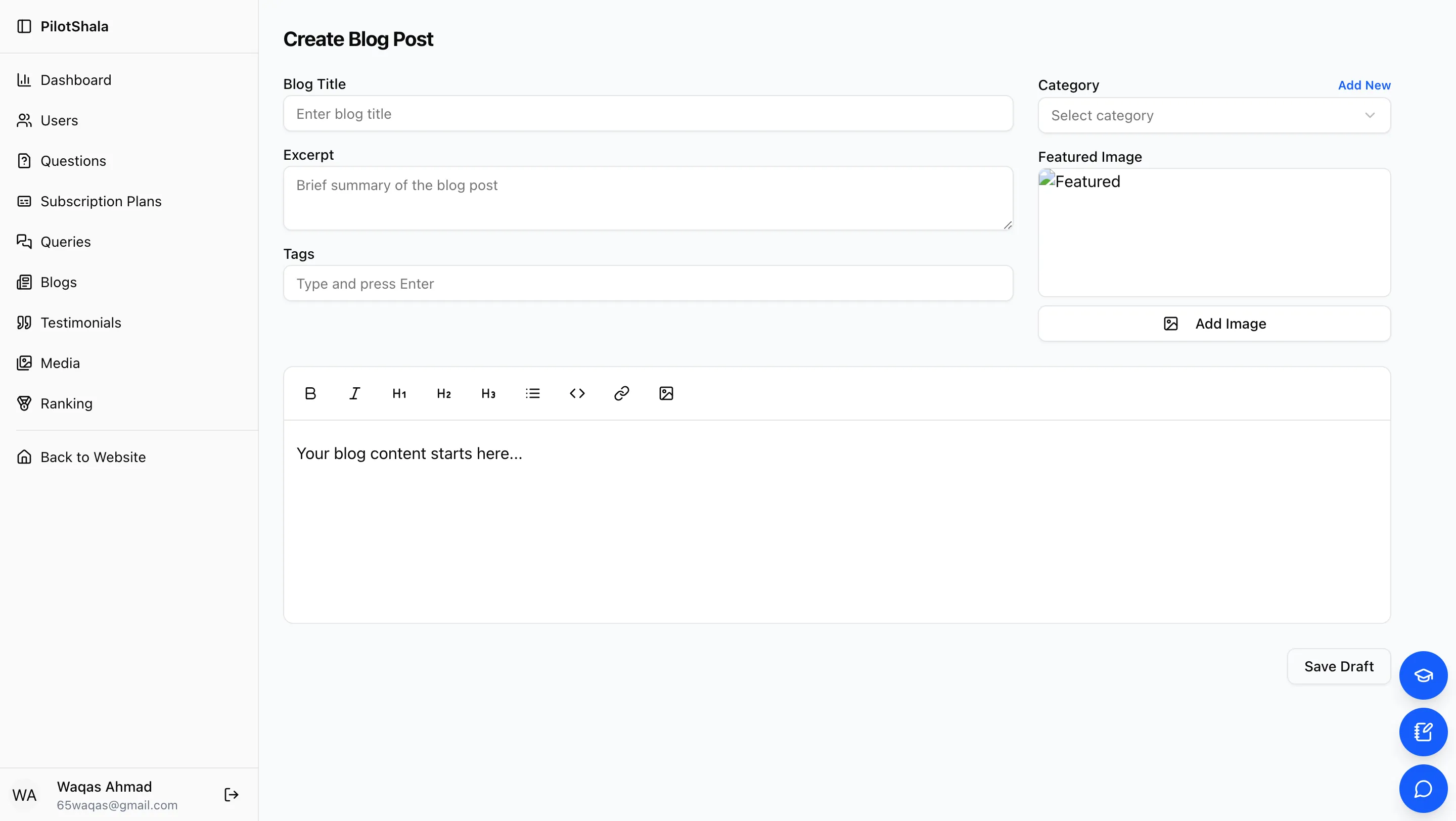The height and width of the screenshot is (821, 1456).
Task: Click the Save Draft button
Action: pos(1339,666)
